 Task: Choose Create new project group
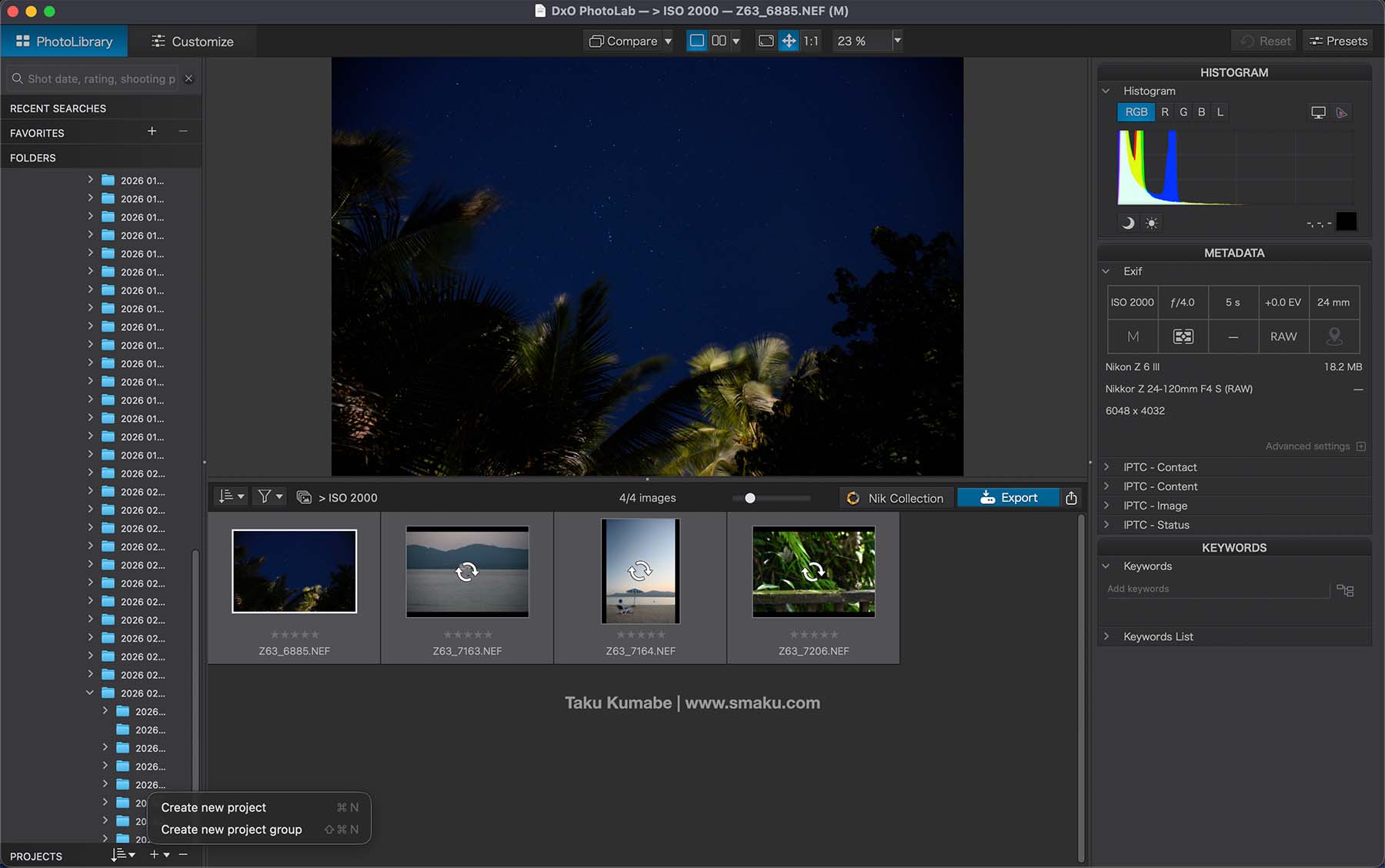pyautogui.click(x=232, y=830)
